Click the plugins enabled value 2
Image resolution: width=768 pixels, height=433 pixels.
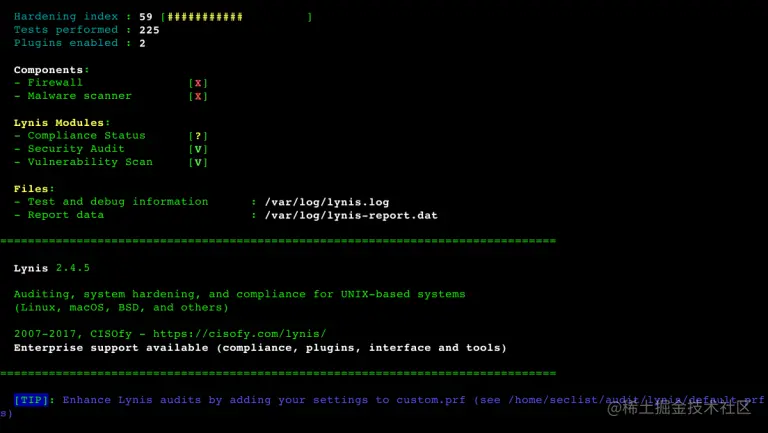pos(142,43)
